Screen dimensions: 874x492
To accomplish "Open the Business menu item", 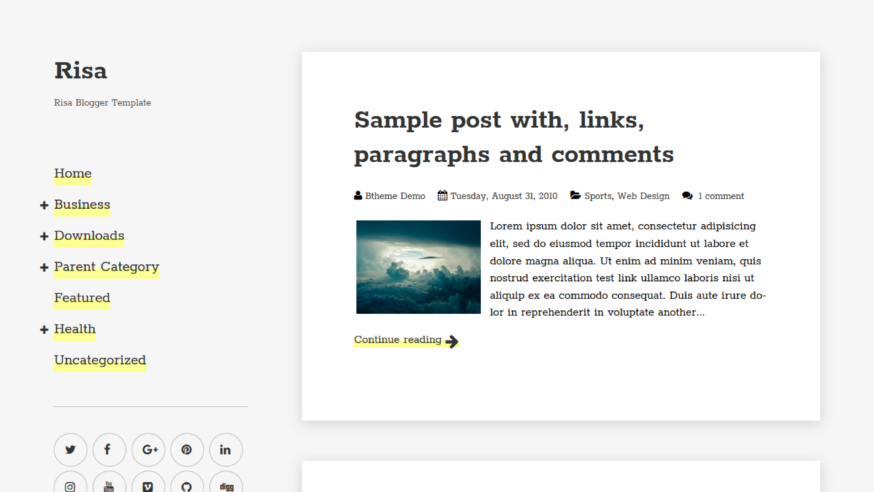I will [x=82, y=205].
